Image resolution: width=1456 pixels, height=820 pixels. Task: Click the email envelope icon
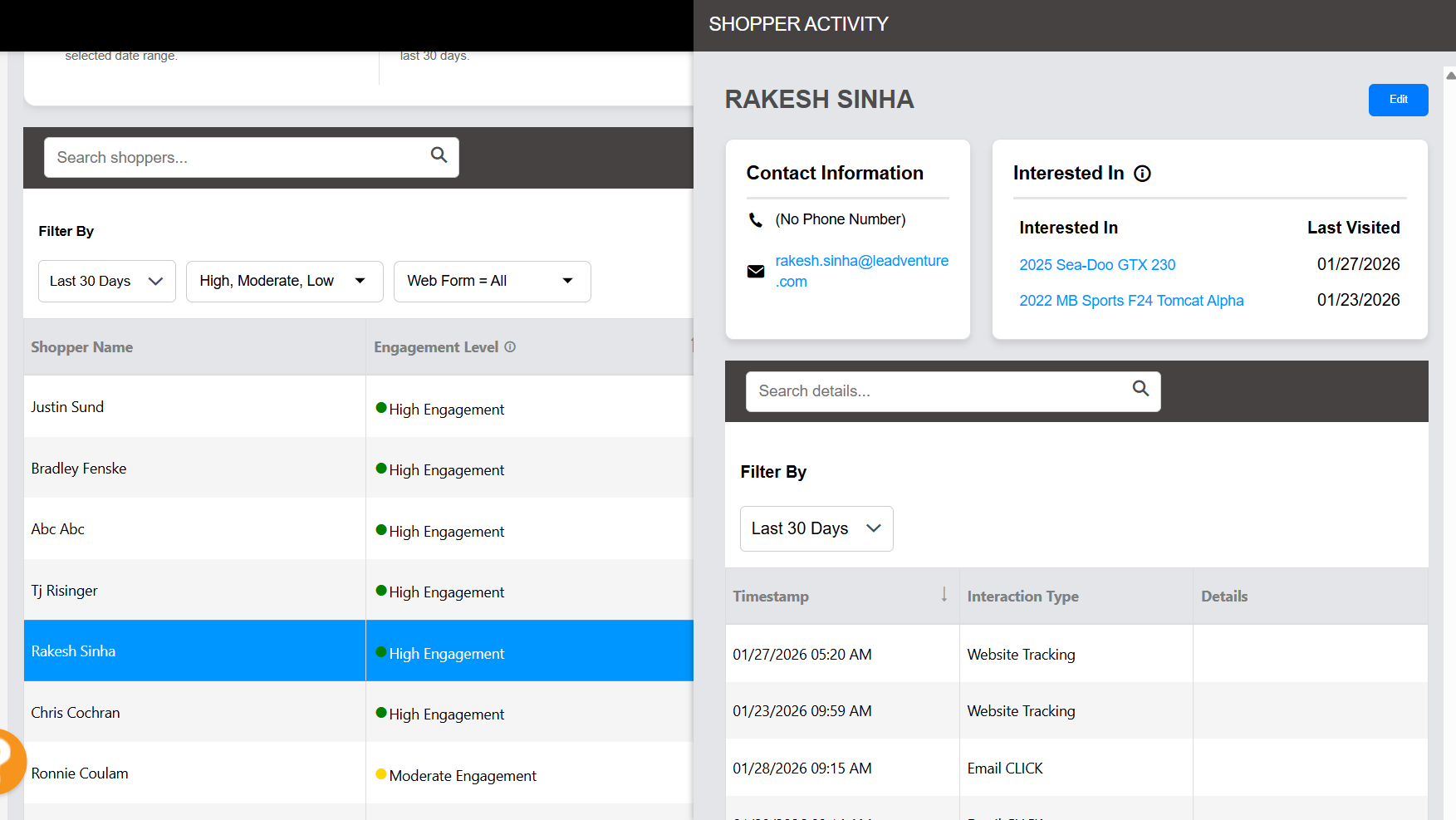coord(756,272)
